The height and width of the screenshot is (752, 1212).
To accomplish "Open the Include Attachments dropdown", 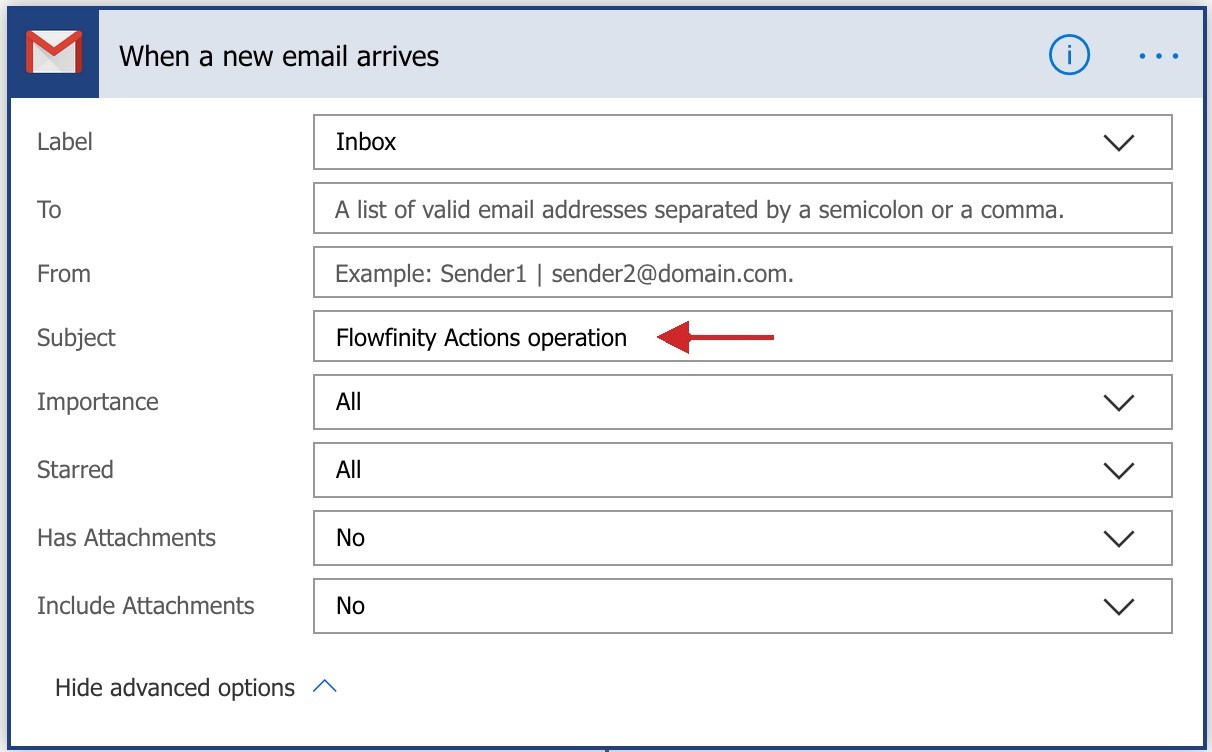I will (x=1118, y=606).
